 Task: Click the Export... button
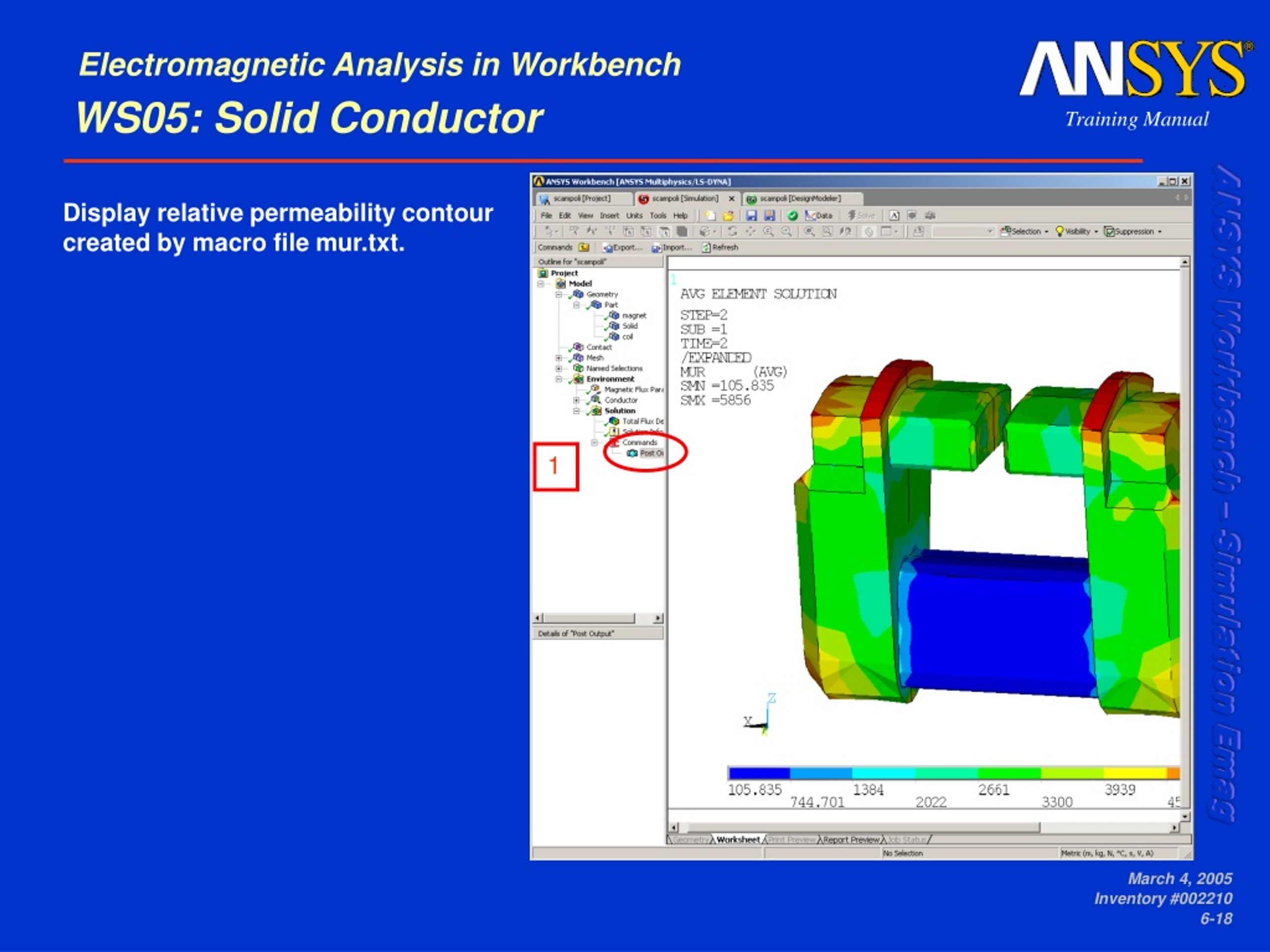pyautogui.click(x=623, y=247)
